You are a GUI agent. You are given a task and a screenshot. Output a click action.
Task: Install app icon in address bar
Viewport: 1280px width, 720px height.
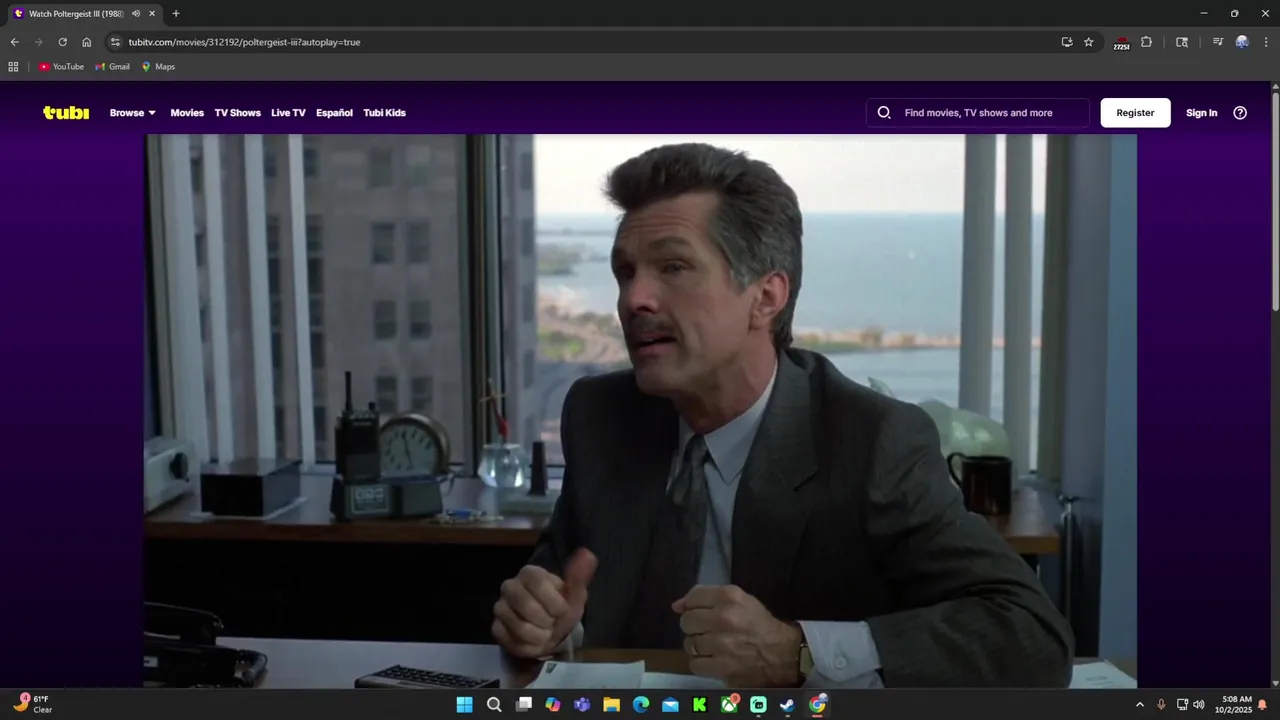[x=1067, y=42]
